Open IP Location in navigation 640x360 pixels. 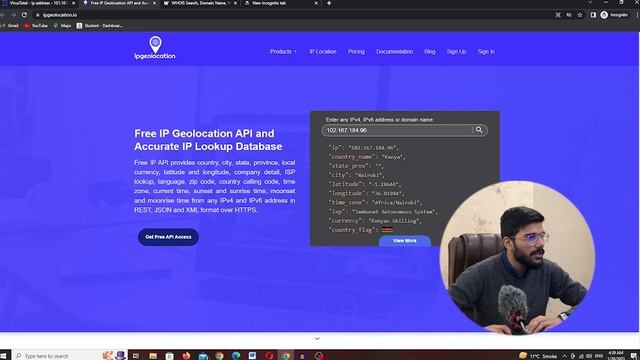323,51
